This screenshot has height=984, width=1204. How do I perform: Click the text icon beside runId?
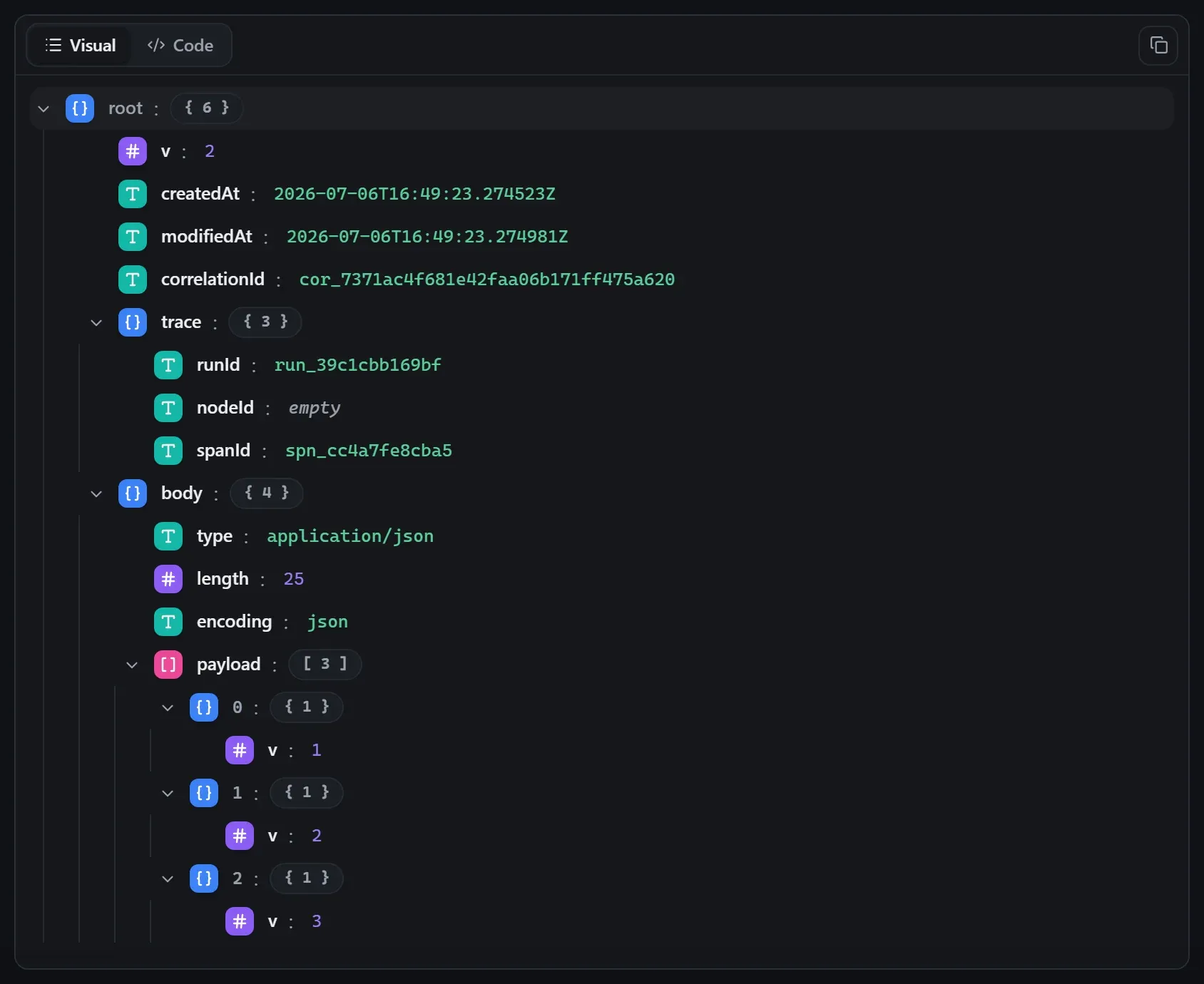(x=168, y=365)
